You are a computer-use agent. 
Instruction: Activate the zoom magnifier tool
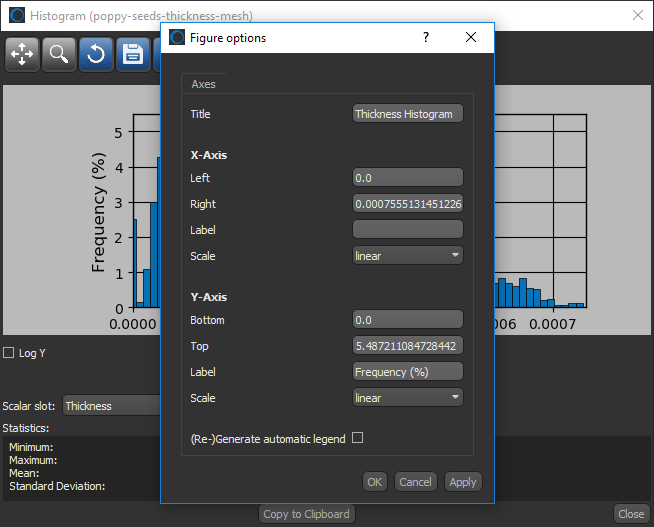pyautogui.click(x=59, y=54)
